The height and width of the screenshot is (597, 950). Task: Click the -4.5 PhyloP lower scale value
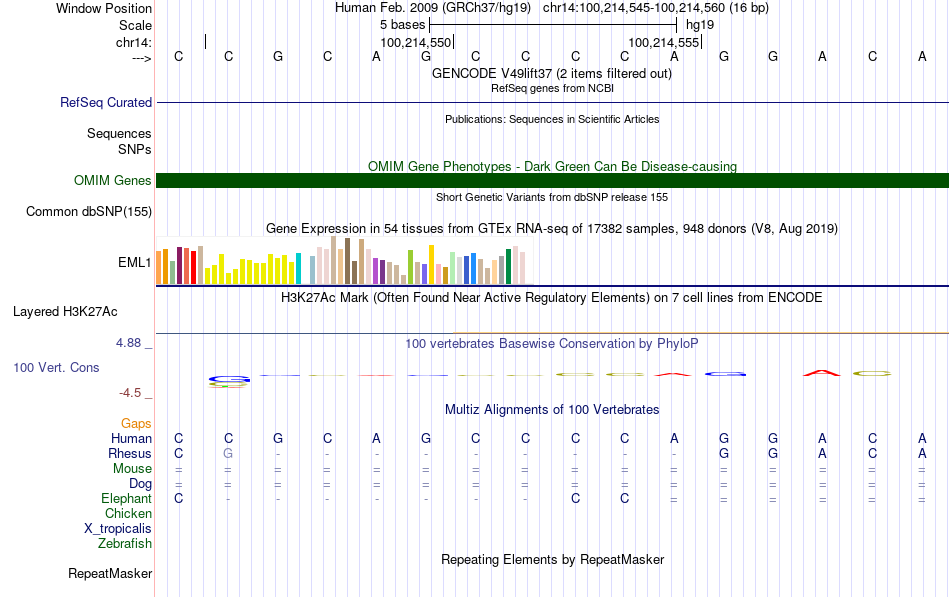tap(130, 393)
